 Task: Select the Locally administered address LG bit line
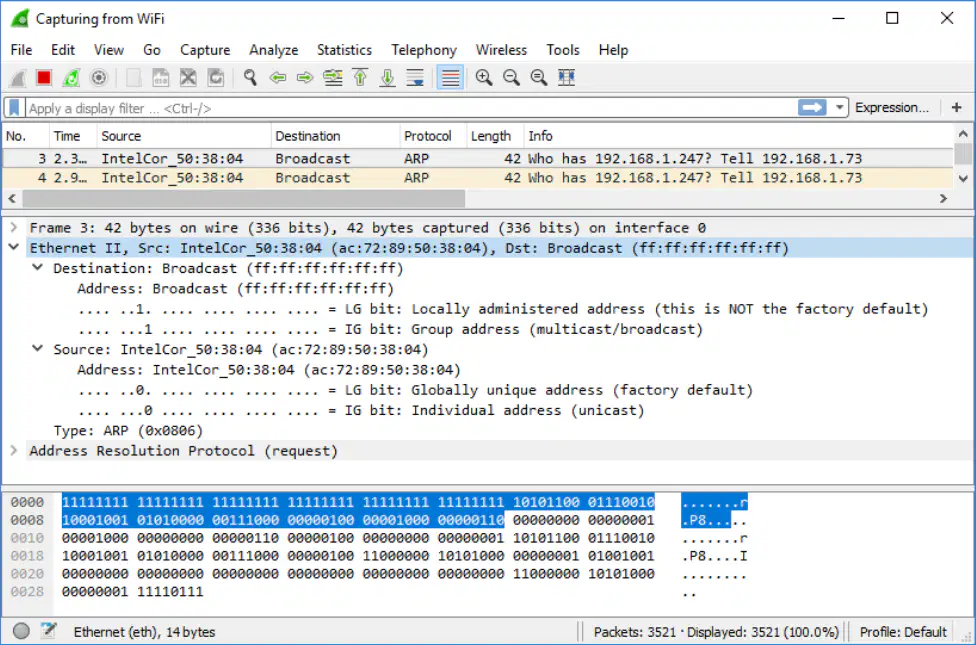503,309
